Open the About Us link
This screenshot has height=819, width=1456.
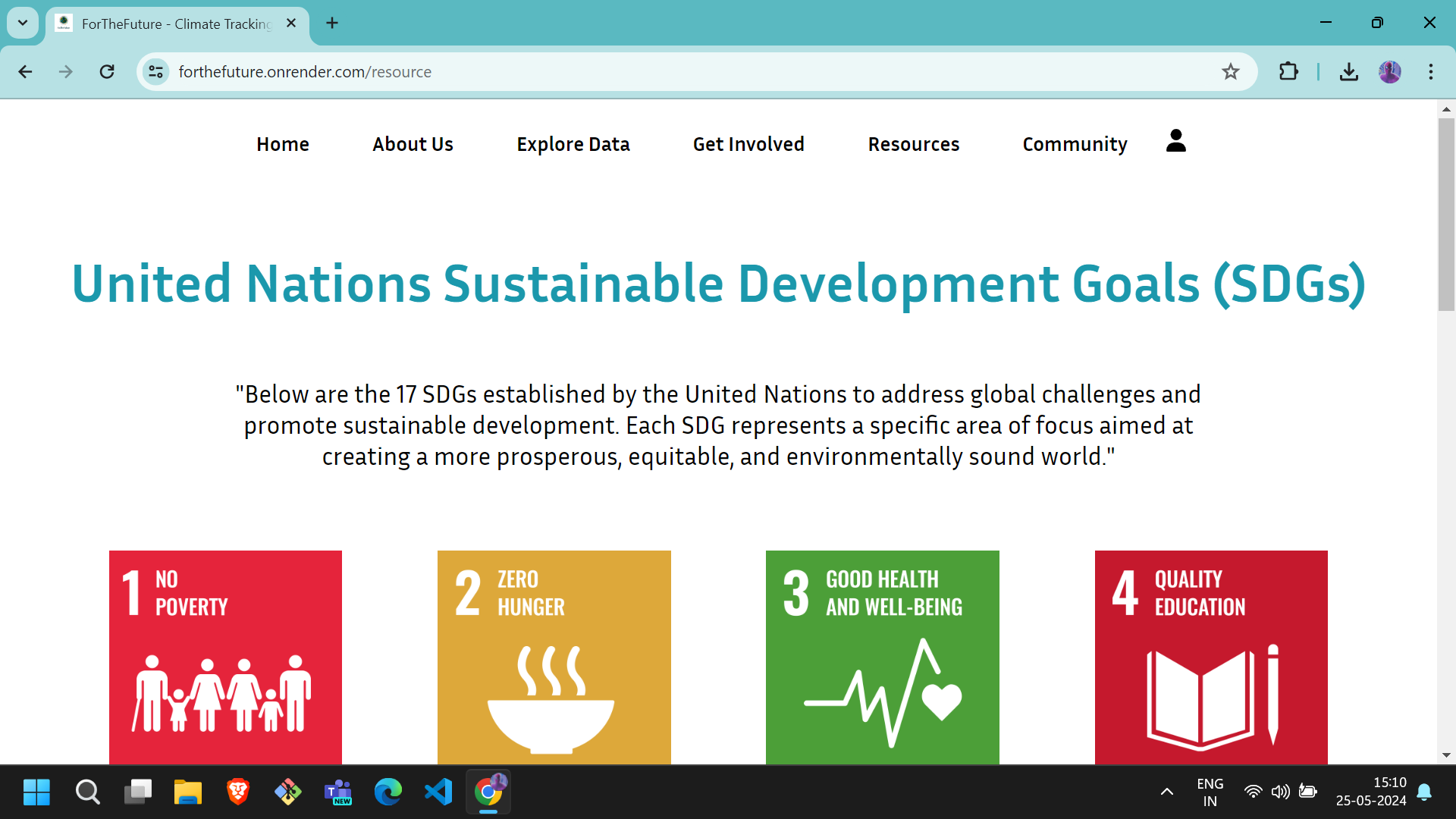pos(413,144)
